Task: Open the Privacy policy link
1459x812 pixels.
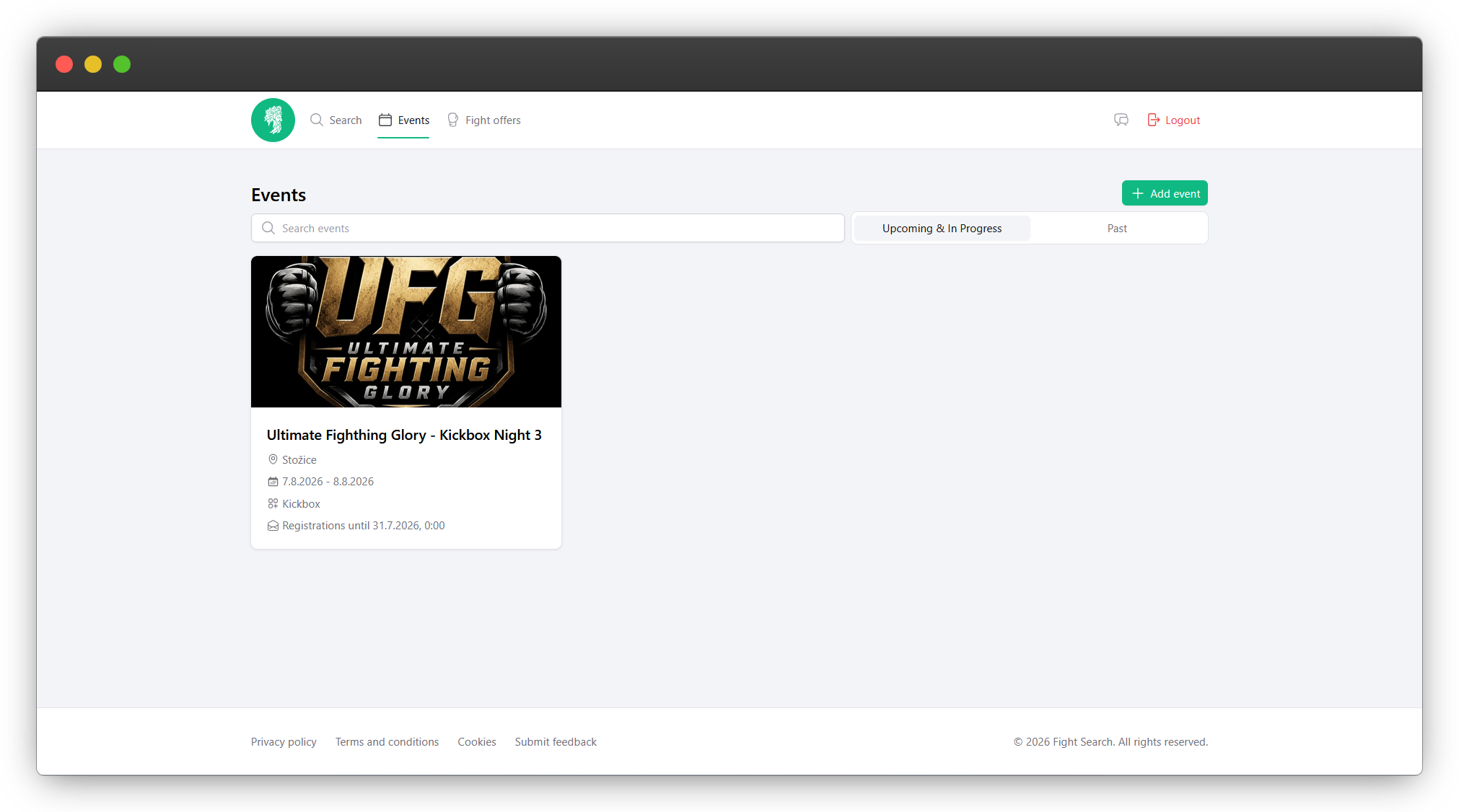Action: coord(284,741)
